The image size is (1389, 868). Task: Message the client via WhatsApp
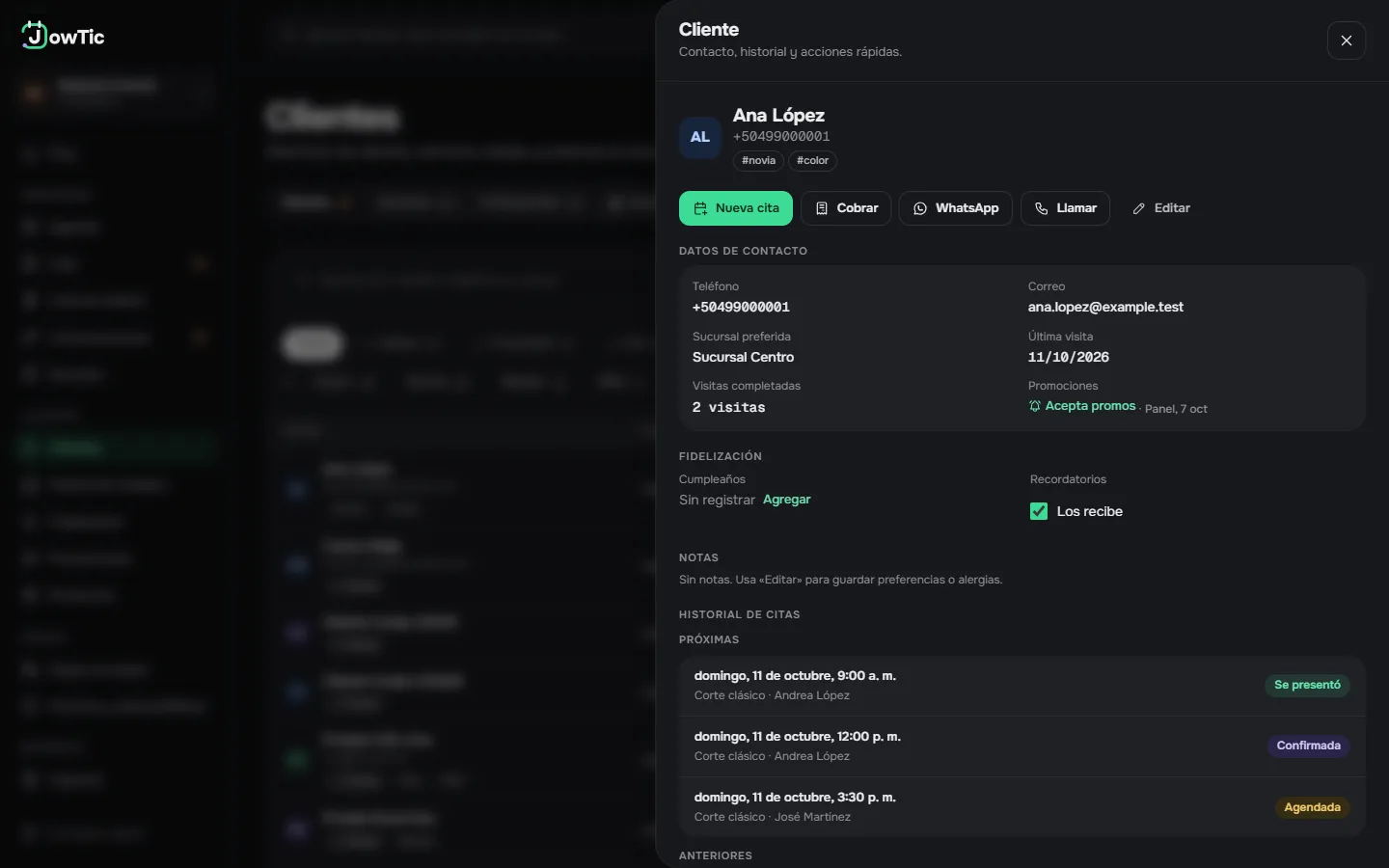(x=956, y=208)
